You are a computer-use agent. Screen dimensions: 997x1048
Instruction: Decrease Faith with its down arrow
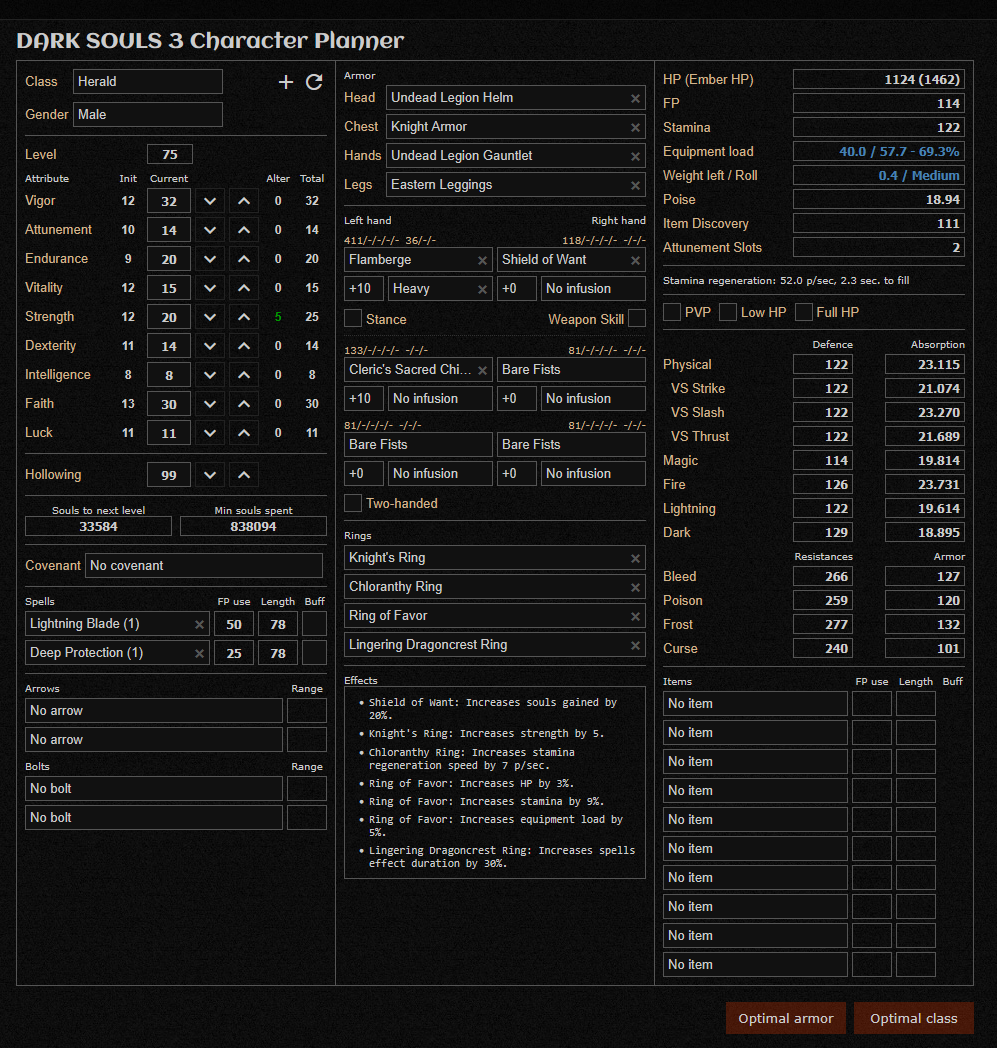pos(210,404)
